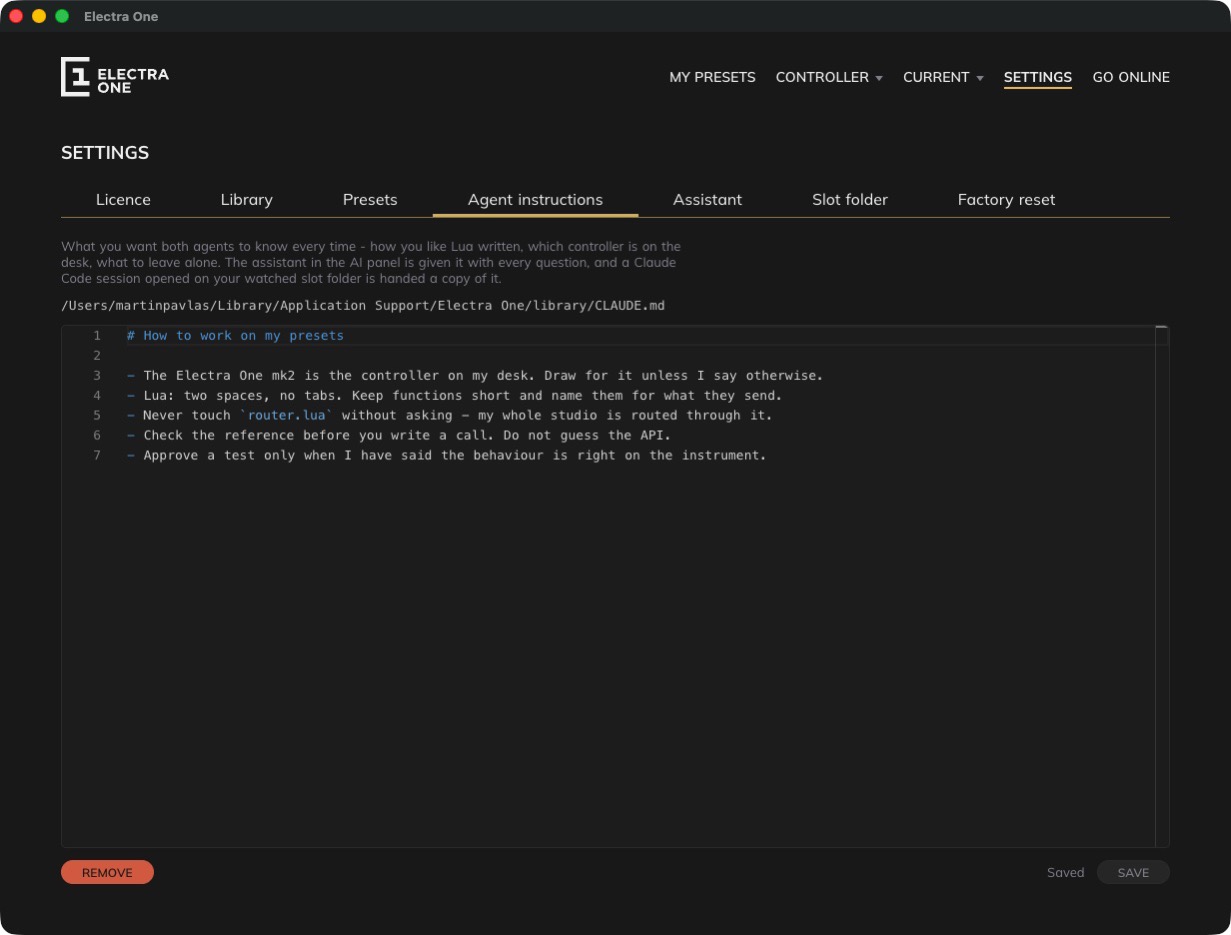Switch to the Assistant tab
The width and height of the screenshot is (1231, 935).
pos(707,199)
